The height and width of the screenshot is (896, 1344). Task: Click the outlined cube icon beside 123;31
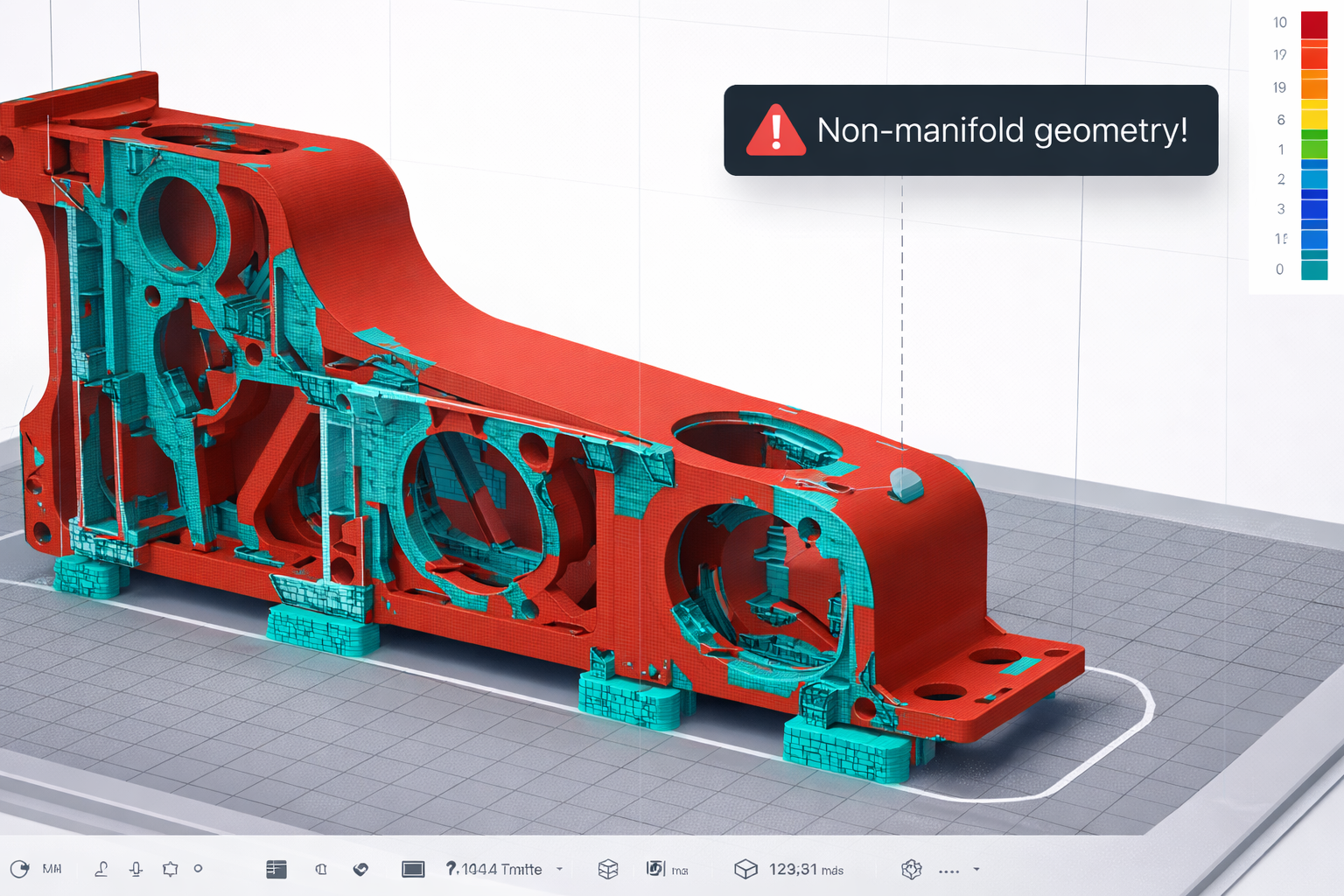pyautogui.click(x=745, y=869)
